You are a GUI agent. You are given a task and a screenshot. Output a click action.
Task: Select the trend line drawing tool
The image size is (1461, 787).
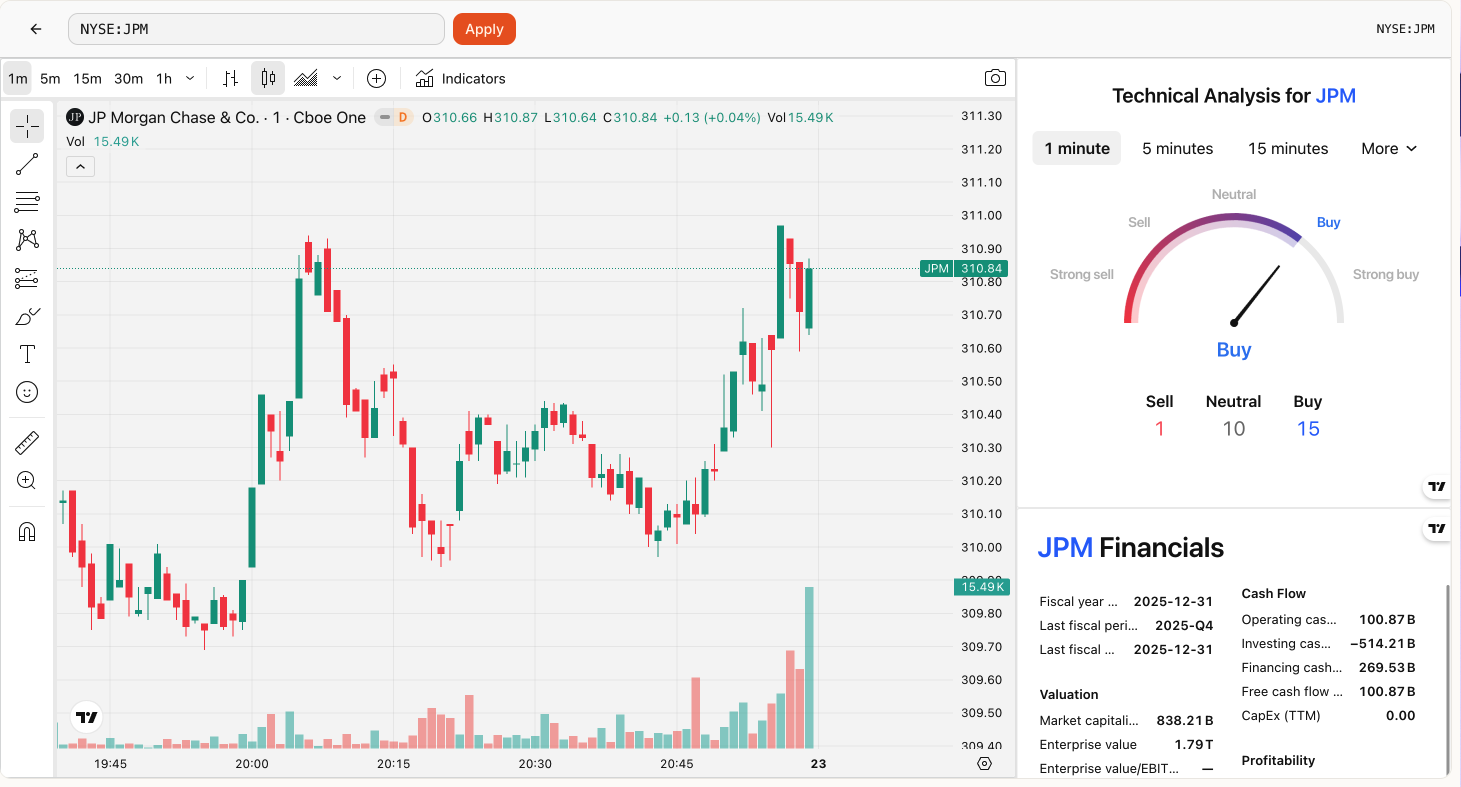click(x=27, y=165)
